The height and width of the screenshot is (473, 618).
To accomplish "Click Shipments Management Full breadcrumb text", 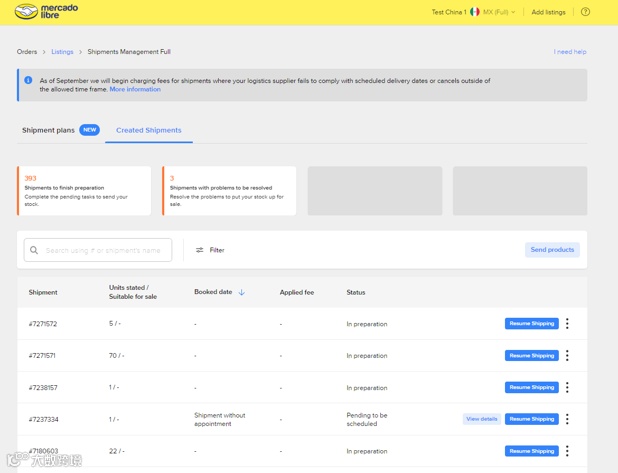I will 129,52.
